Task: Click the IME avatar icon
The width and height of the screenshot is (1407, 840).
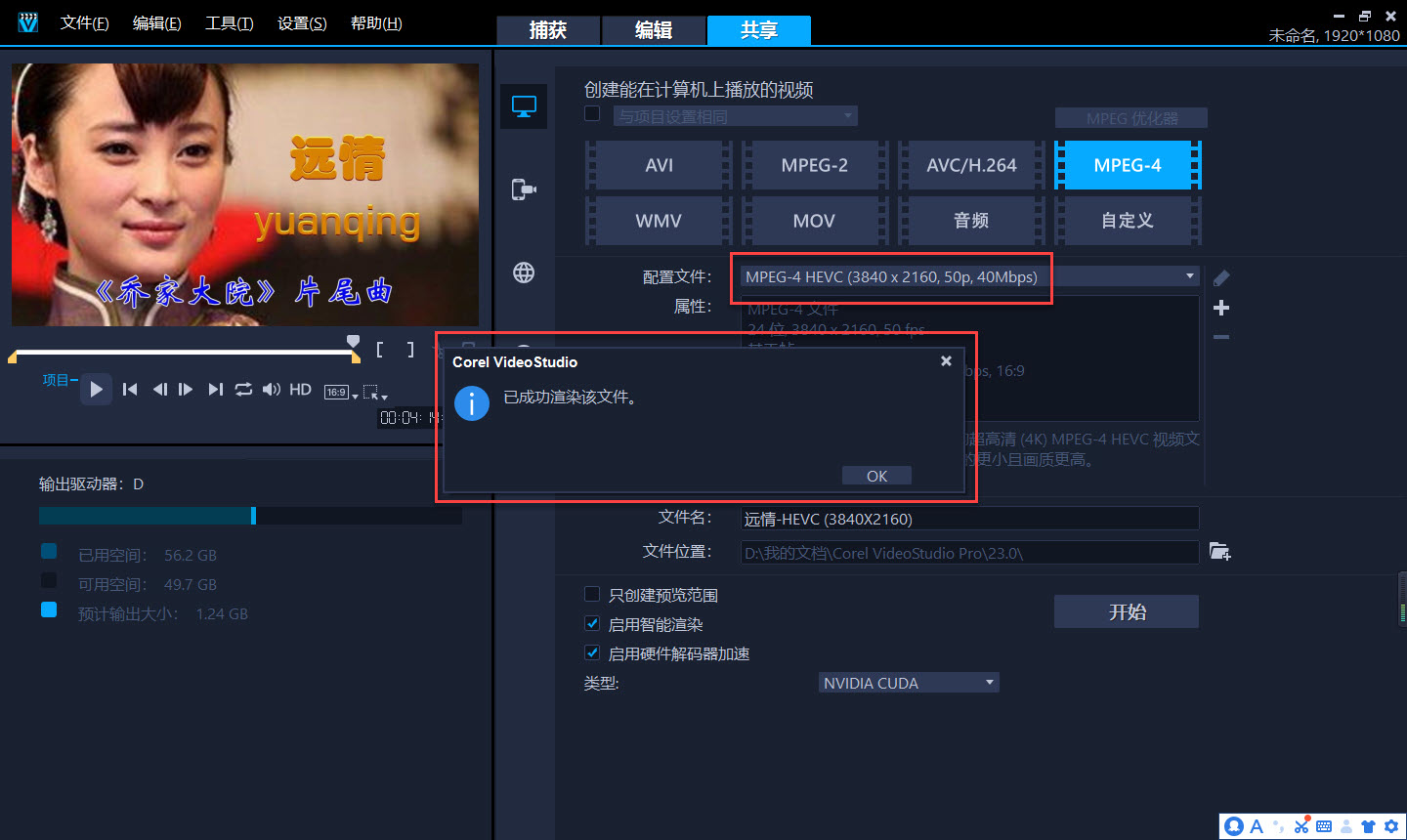Action: coord(1234,826)
